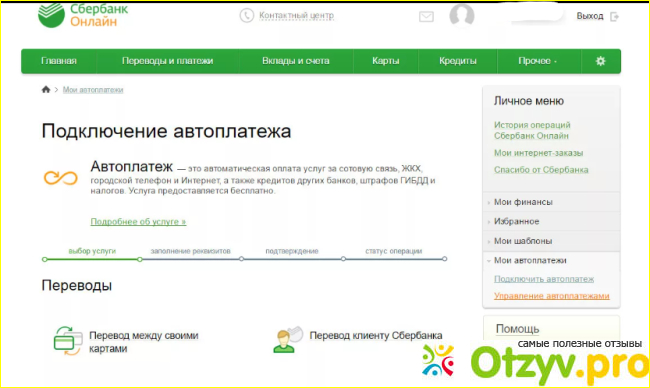Collapse Мои автоплатежи section
Viewport: 650px width, 388px height.
(x=551, y=260)
